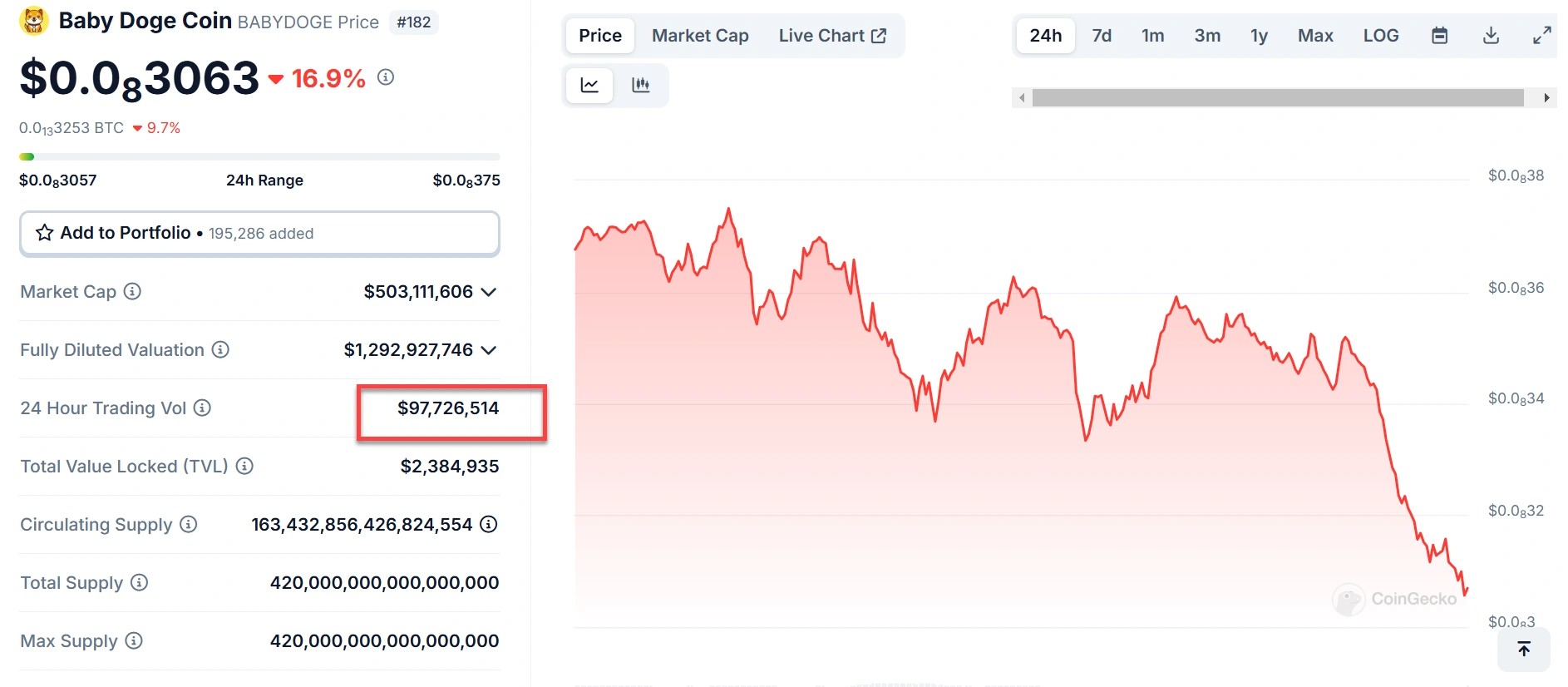This screenshot has width=1568, height=687.
Task: Expand the Market Cap value chevron
Action: 489,292
